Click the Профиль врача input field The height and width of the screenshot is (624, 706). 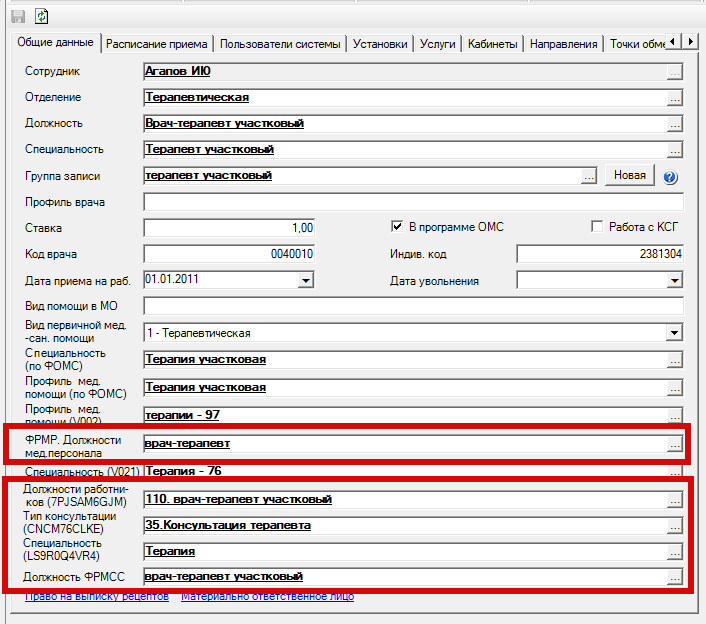click(413, 202)
